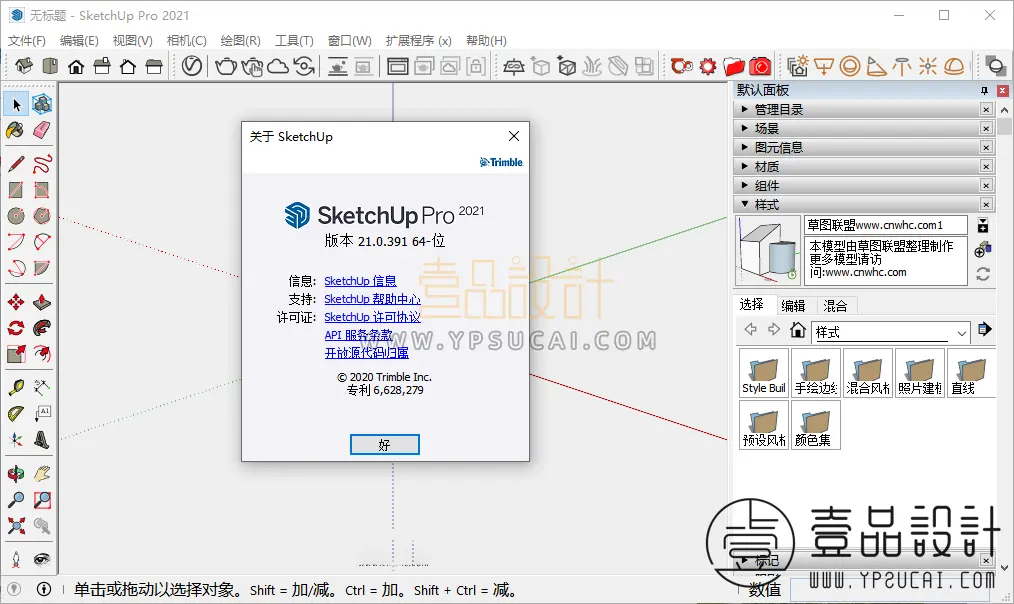The width and height of the screenshot is (1014, 604).
Task: Switch to the 混合 styles tab
Action: point(836,305)
